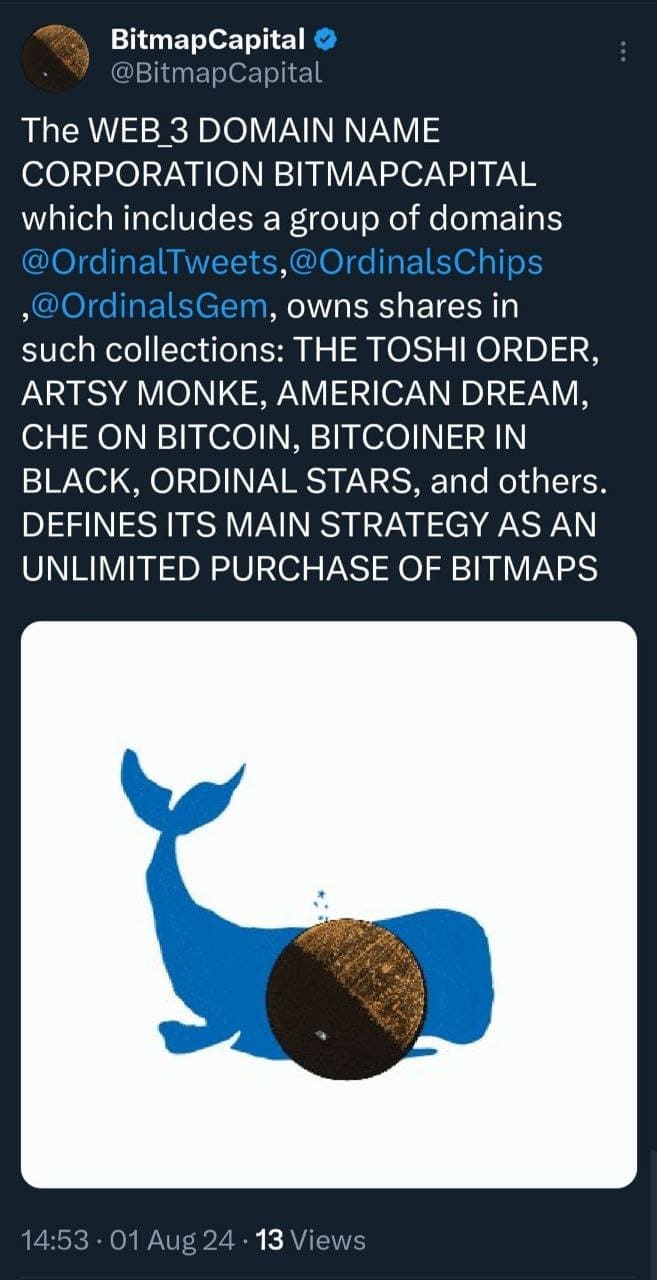The image size is (657, 1280).
Task: Show the 13 Views analytics
Action: pos(311,1240)
